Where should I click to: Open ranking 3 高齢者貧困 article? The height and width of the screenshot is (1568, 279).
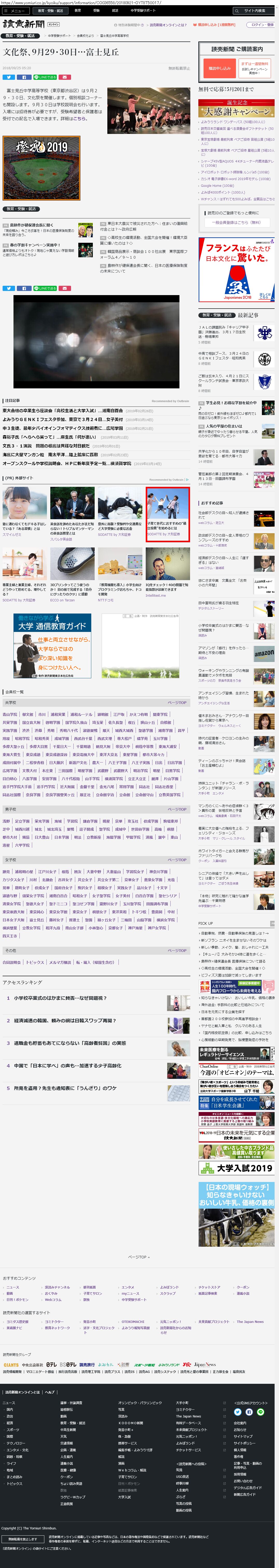click(x=70, y=1043)
